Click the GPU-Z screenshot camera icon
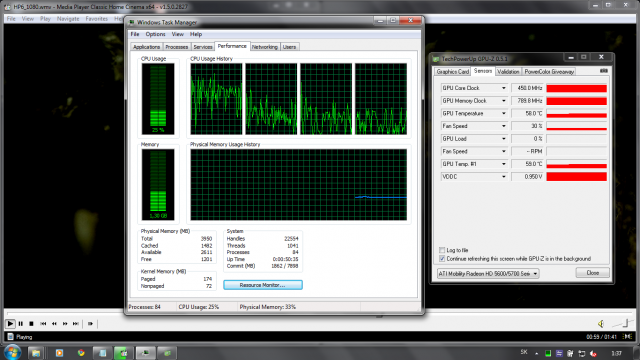 coord(604,71)
